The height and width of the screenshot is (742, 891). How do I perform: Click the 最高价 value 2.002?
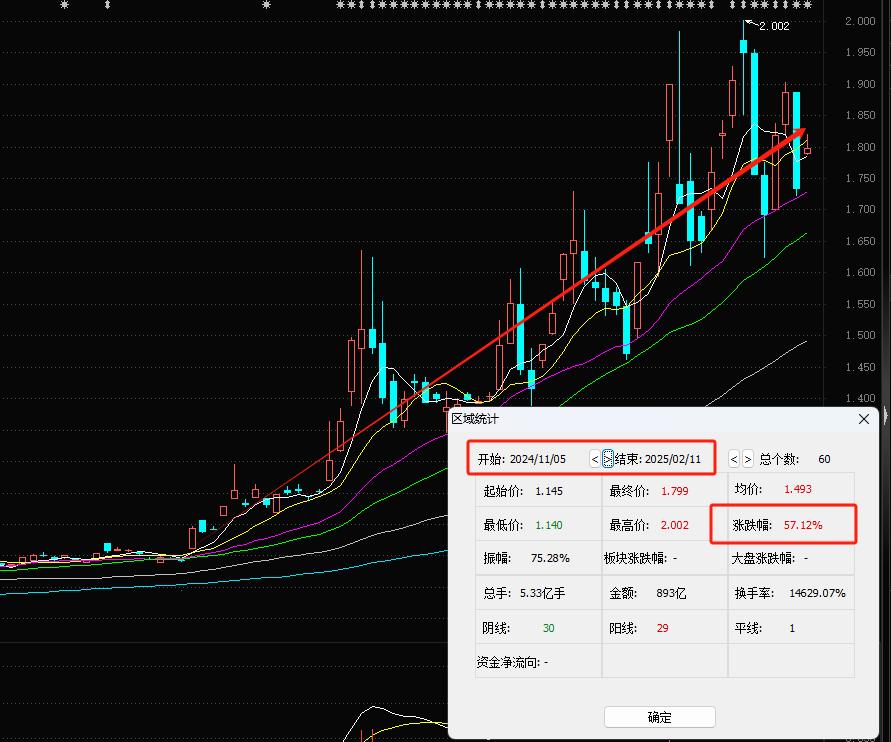(670, 524)
